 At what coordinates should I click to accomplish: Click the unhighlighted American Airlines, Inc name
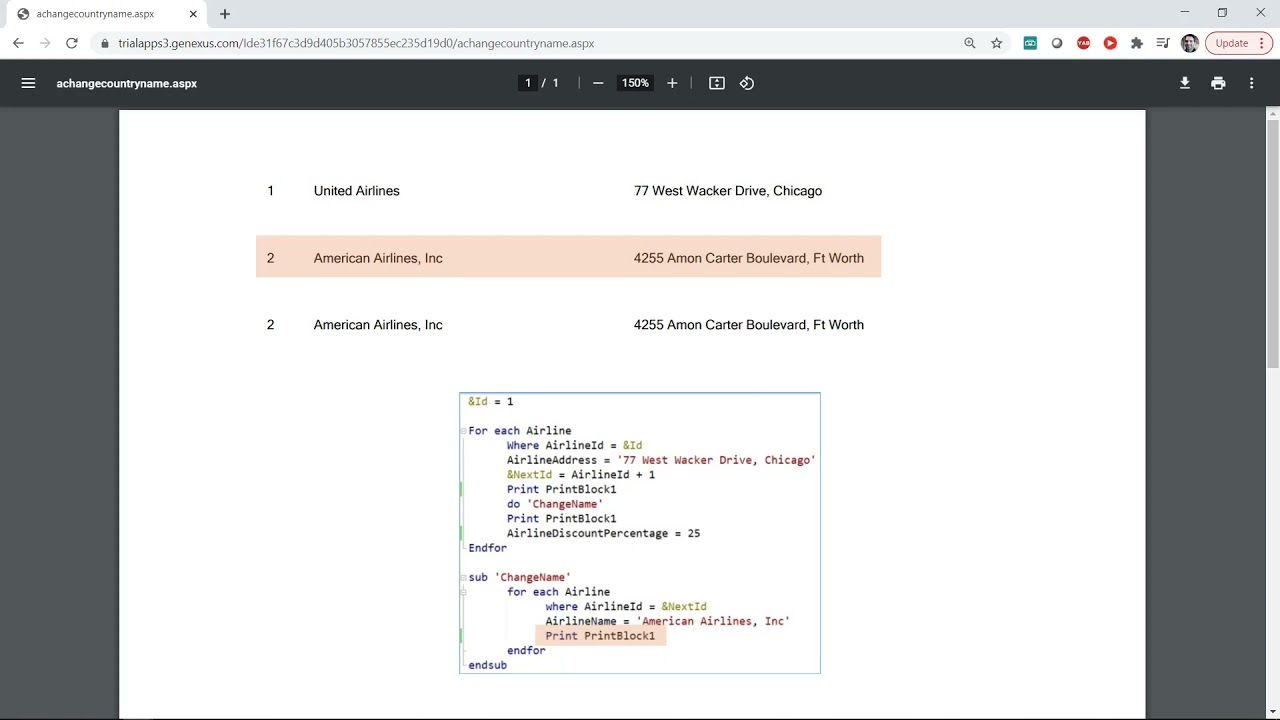pyautogui.click(x=378, y=325)
